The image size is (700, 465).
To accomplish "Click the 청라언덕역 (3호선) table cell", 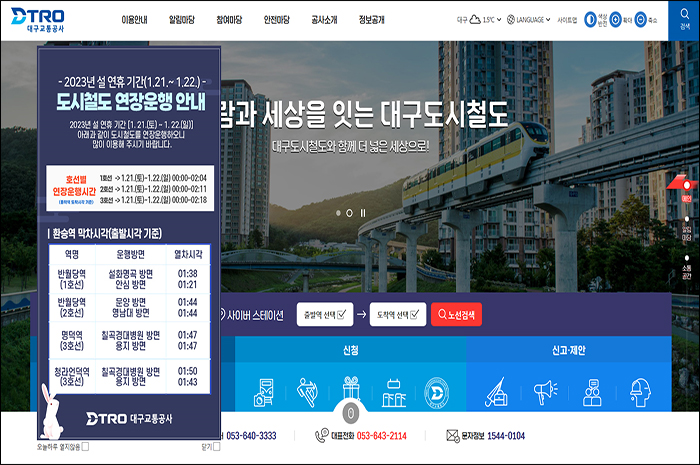I will coord(72,376).
